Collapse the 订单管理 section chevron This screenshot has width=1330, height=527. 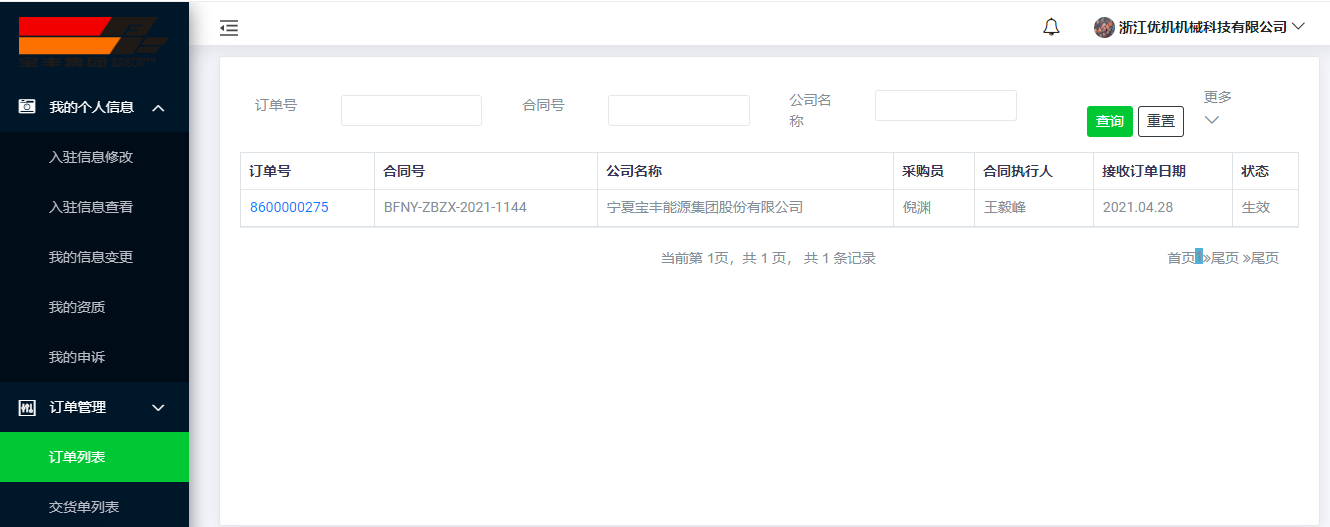coord(158,407)
